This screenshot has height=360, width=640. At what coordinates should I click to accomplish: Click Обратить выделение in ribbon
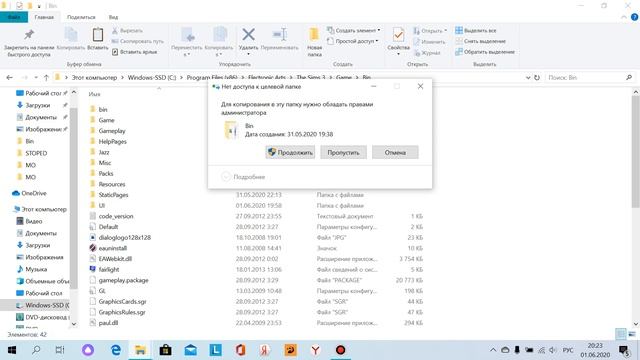coord(485,52)
